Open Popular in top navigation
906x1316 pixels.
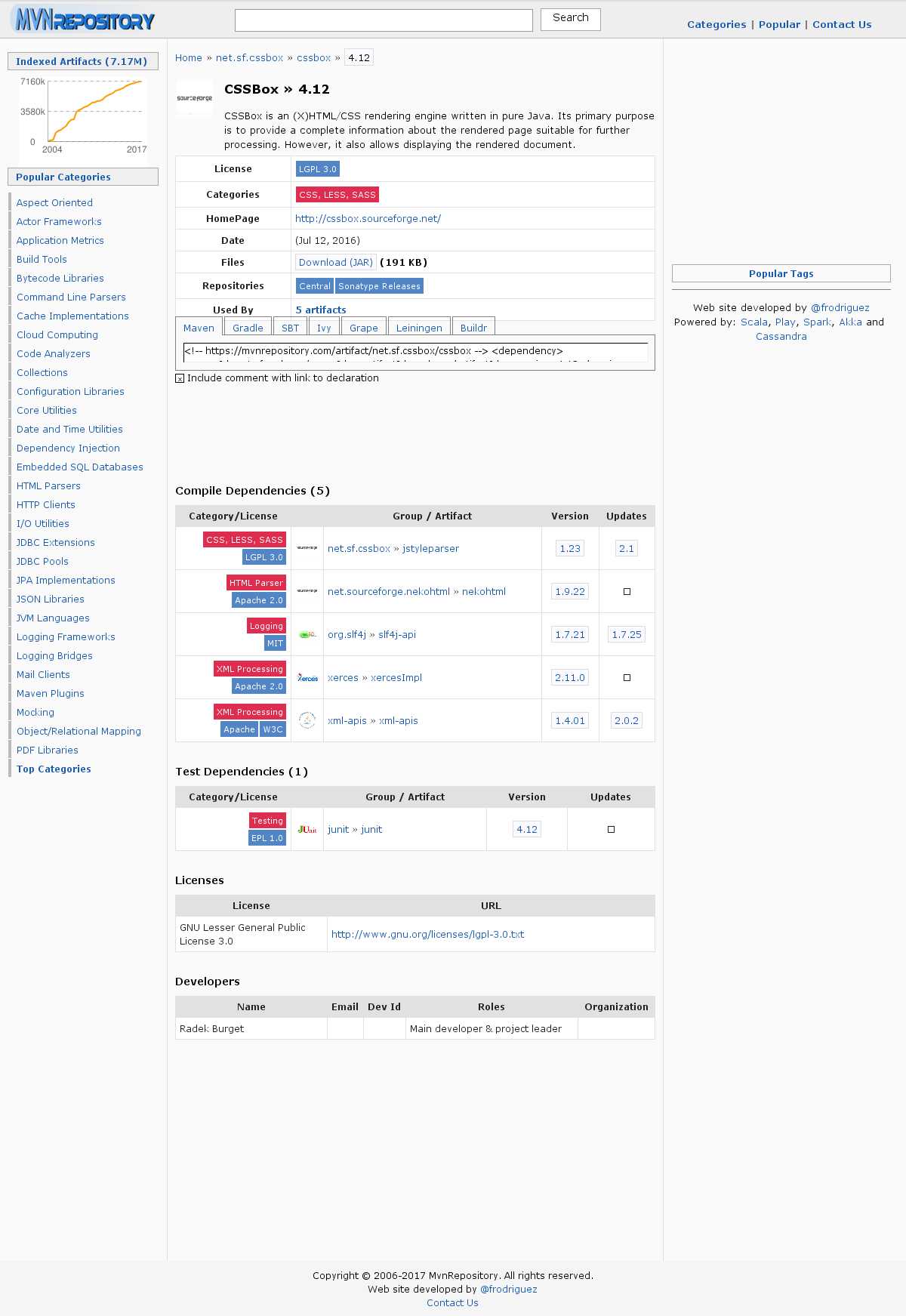[779, 24]
